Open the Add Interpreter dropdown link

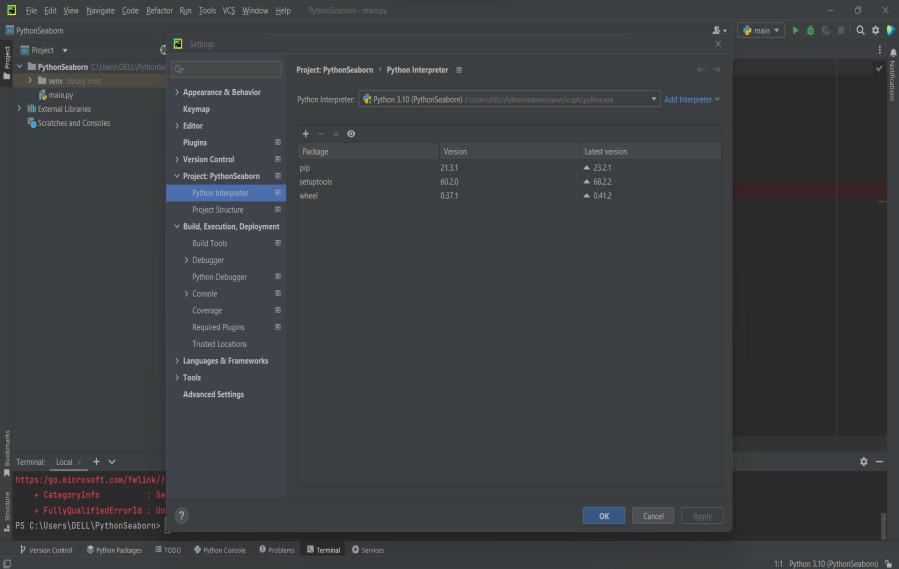click(x=691, y=100)
